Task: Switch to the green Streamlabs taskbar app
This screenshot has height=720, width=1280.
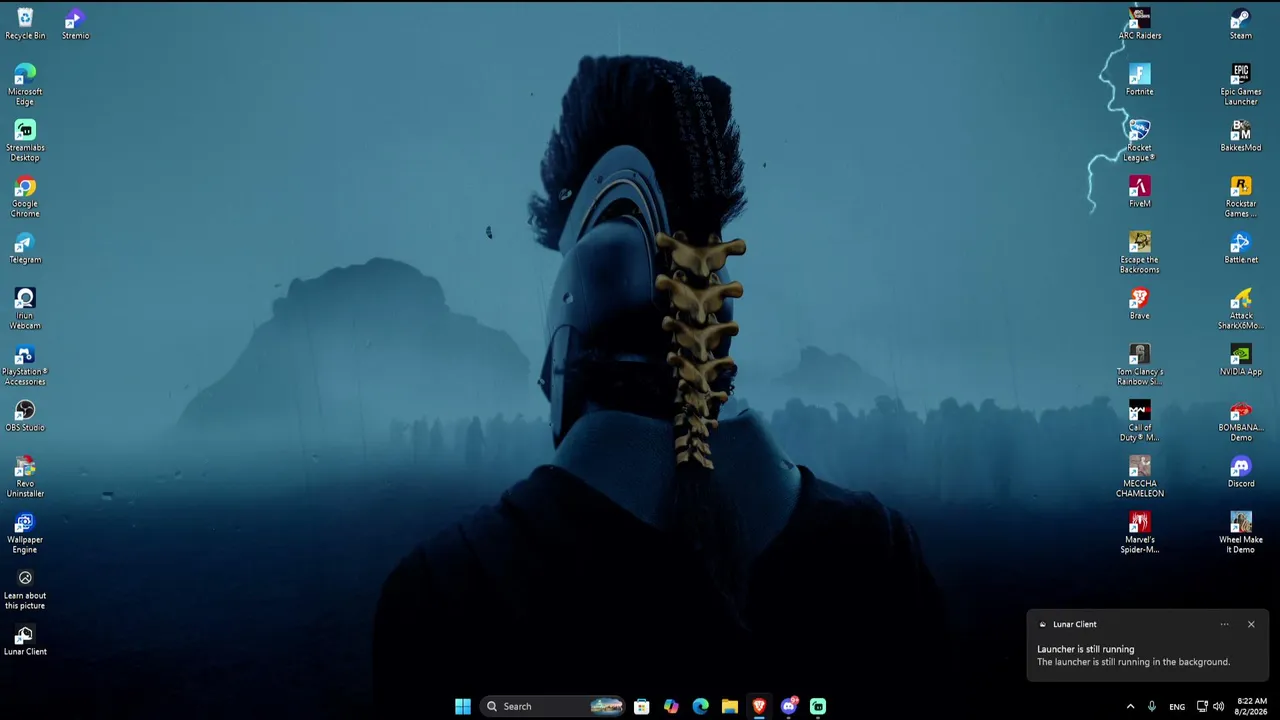Action: pyautogui.click(x=818, y=706)
